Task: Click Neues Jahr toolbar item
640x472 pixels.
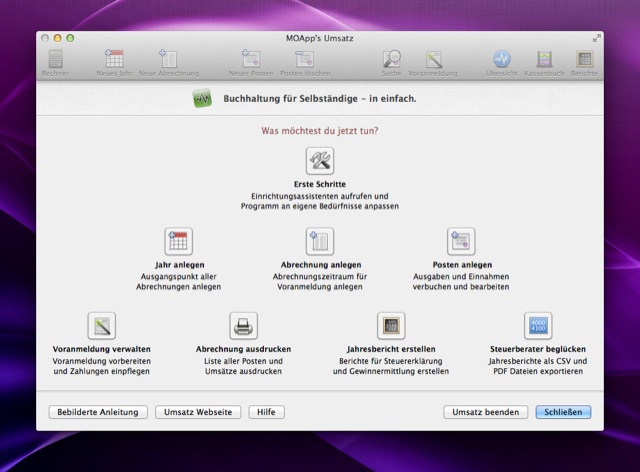Action: coord(114,62)
